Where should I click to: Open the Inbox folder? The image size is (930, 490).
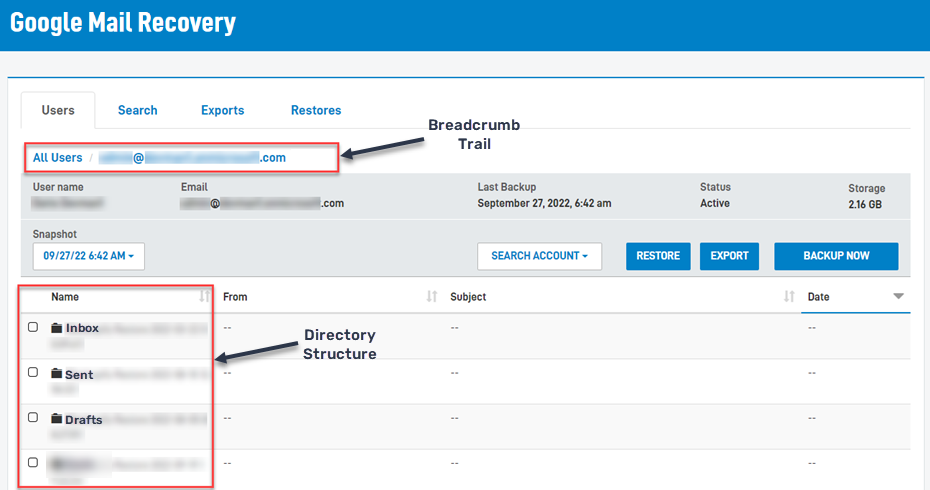[82, 328]
